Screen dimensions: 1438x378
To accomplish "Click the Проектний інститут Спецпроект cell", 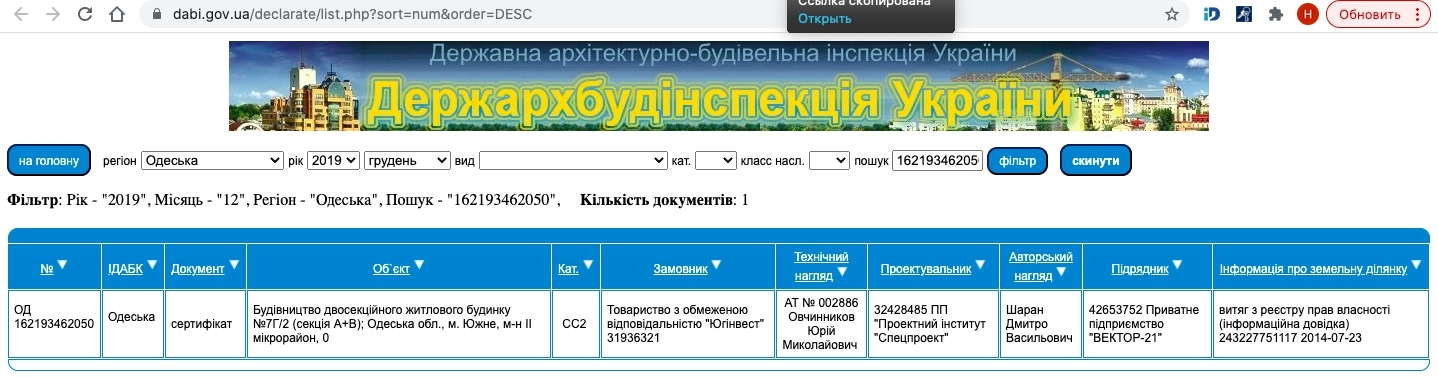I will pyautogui.click(x=933, y=324).
